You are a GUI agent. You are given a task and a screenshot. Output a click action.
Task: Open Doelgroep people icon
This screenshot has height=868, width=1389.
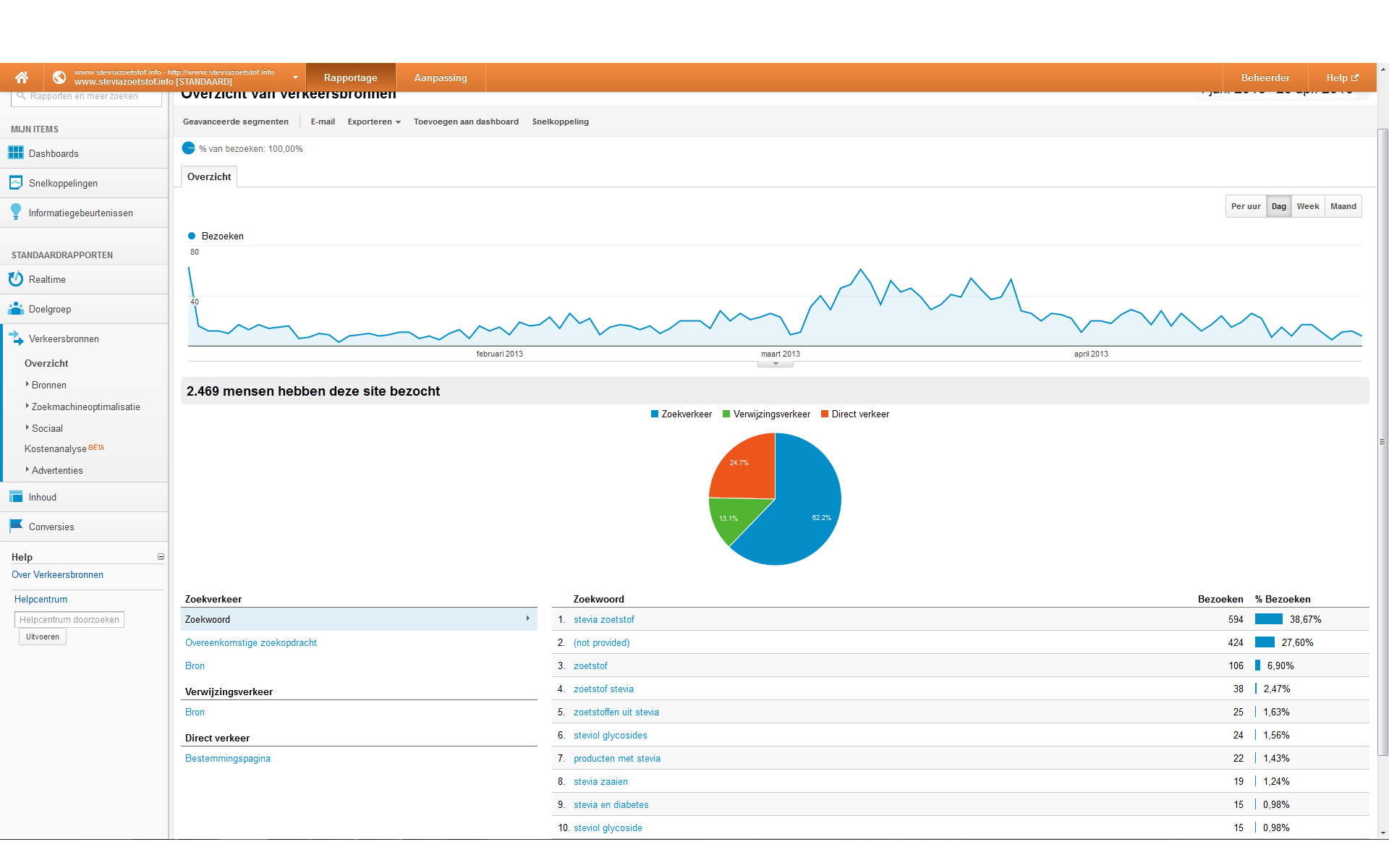[16, 309]
